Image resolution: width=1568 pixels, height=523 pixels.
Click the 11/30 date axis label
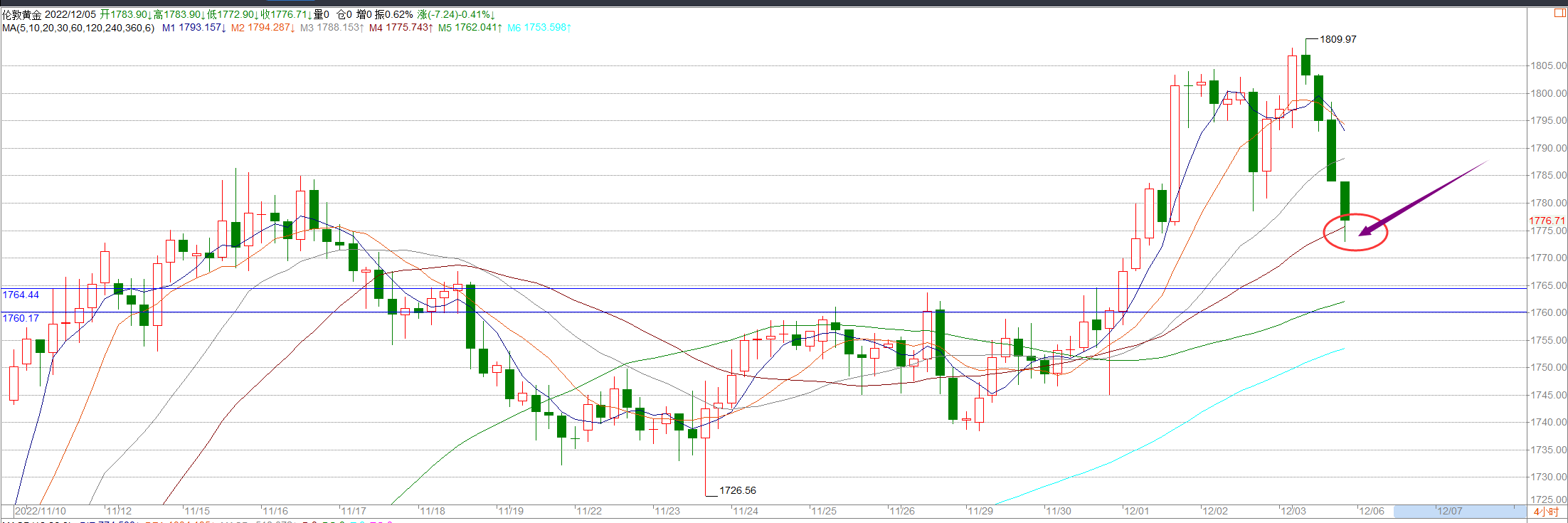(1059, 511)
